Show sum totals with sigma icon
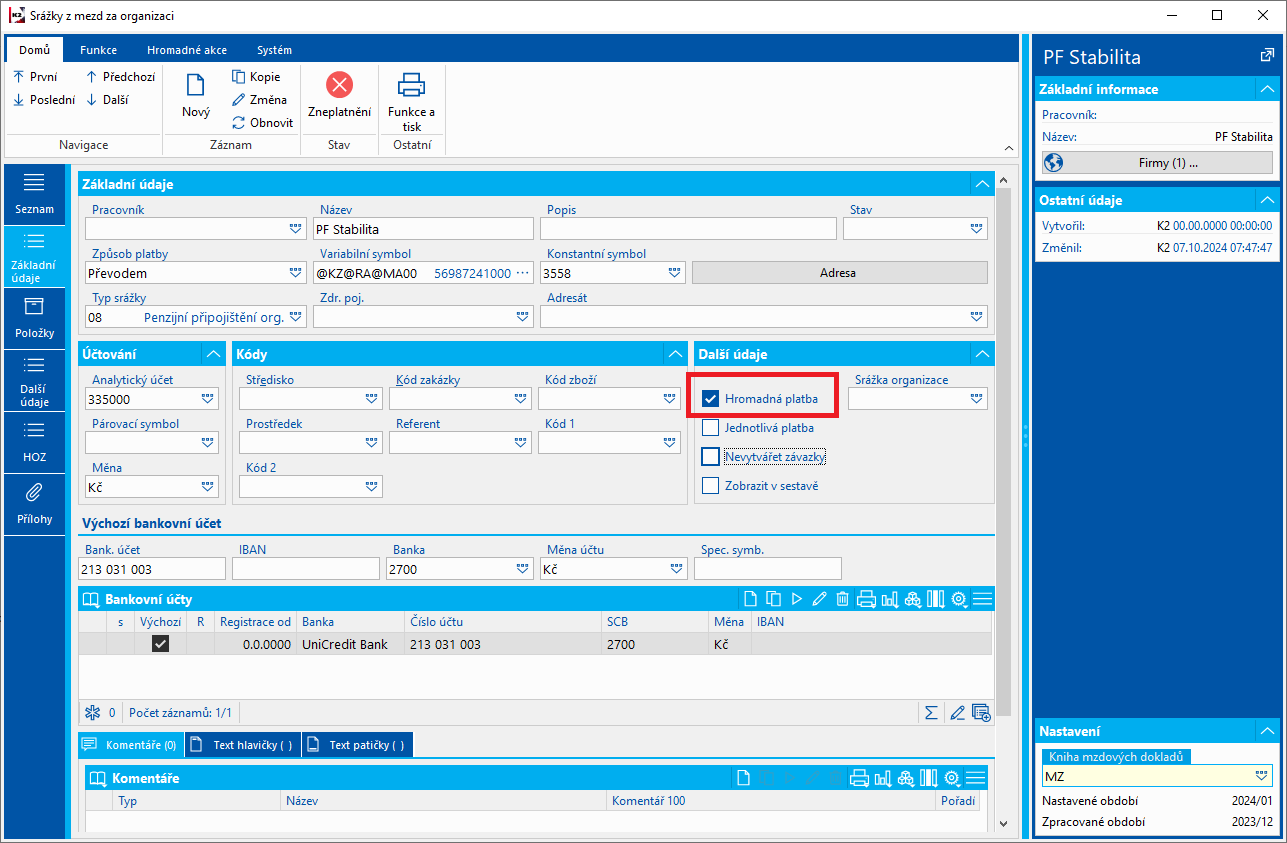 click(x=931, y=713)
